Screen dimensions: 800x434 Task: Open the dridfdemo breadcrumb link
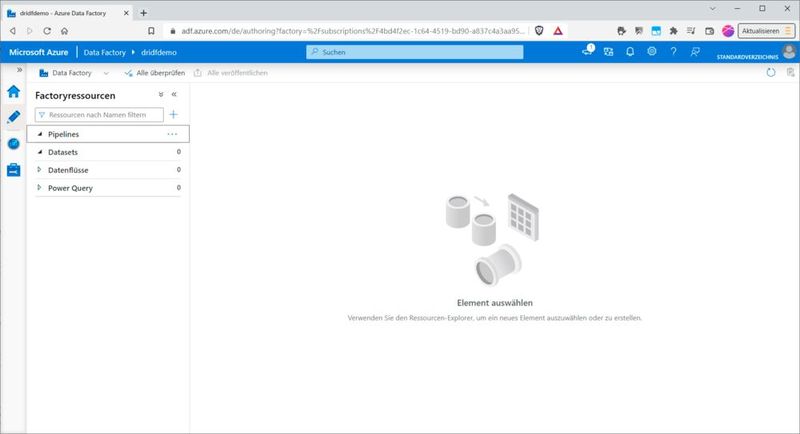(x=159, y=52)
